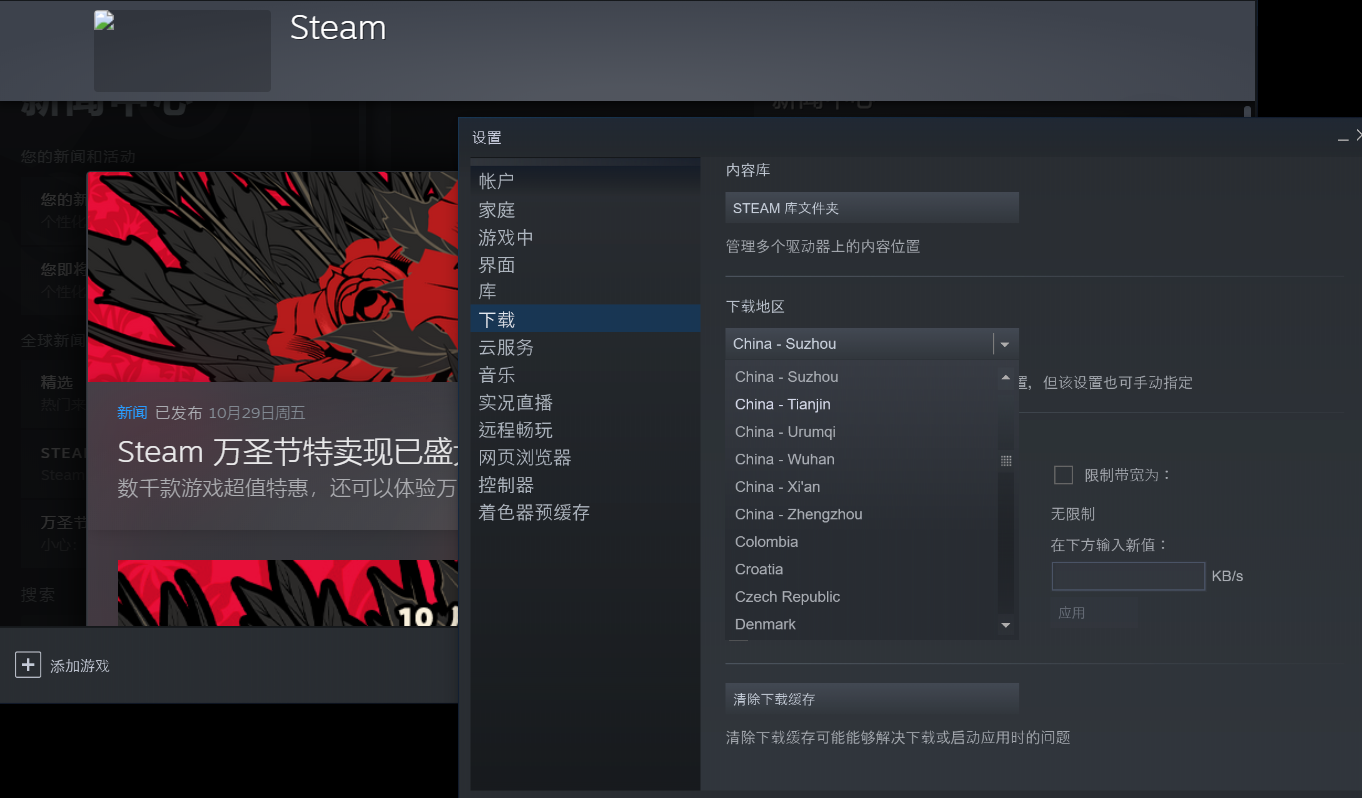Go to the 音乐 settings category

pyautogui.click(x=585, y=375)
